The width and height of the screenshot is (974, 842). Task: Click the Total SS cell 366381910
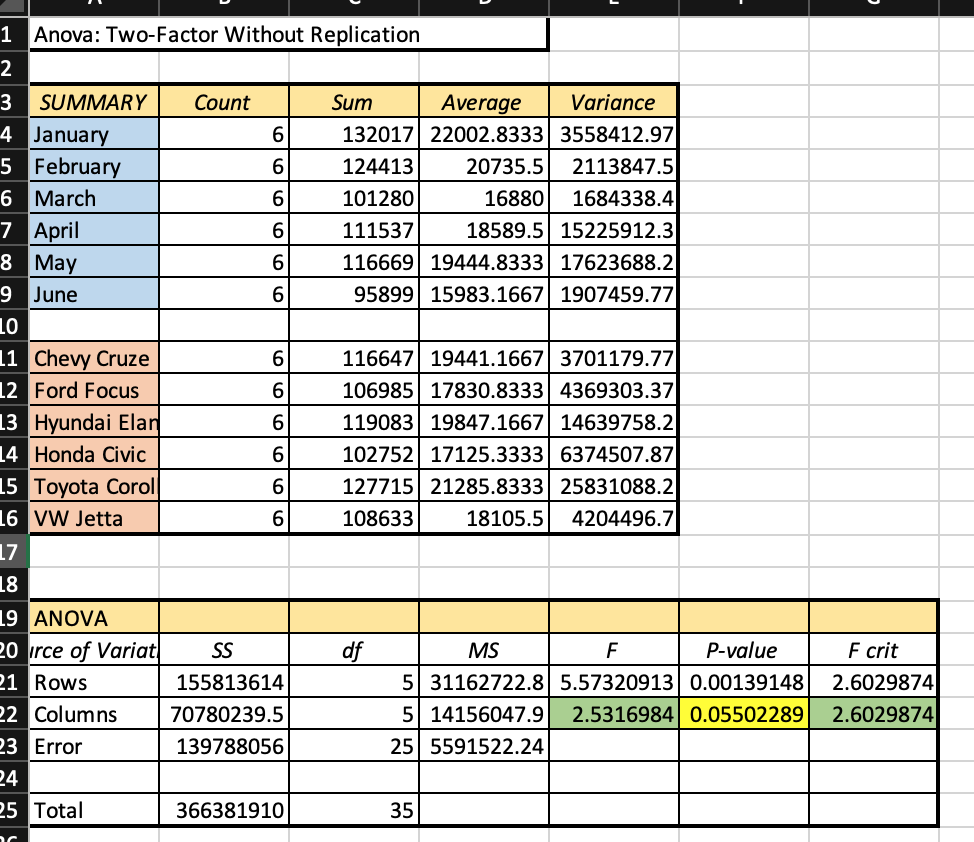point(222,810)
